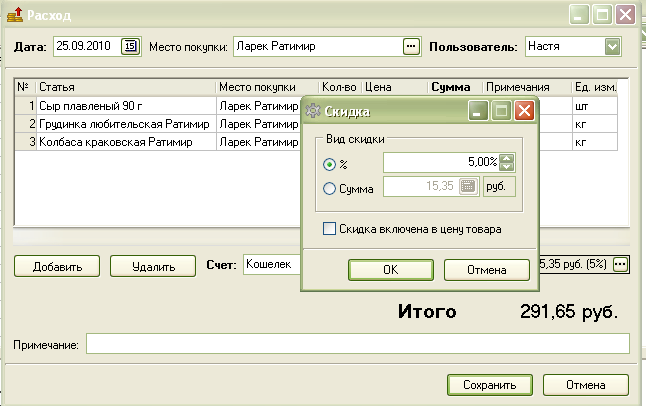
Task: Open the calculator icon in Сумма field
Action: point(468,186)
